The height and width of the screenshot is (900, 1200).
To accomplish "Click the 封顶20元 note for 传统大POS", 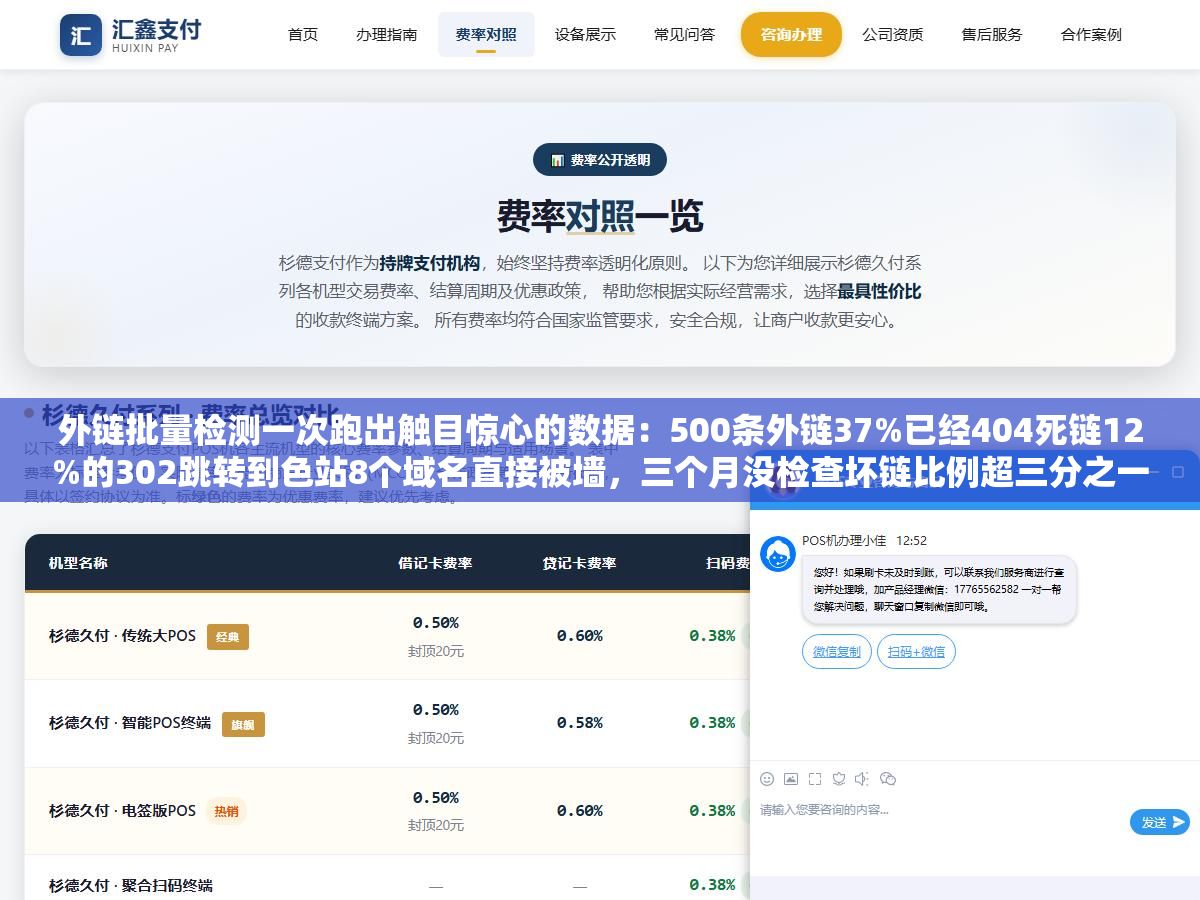I will tap(436, 652).
